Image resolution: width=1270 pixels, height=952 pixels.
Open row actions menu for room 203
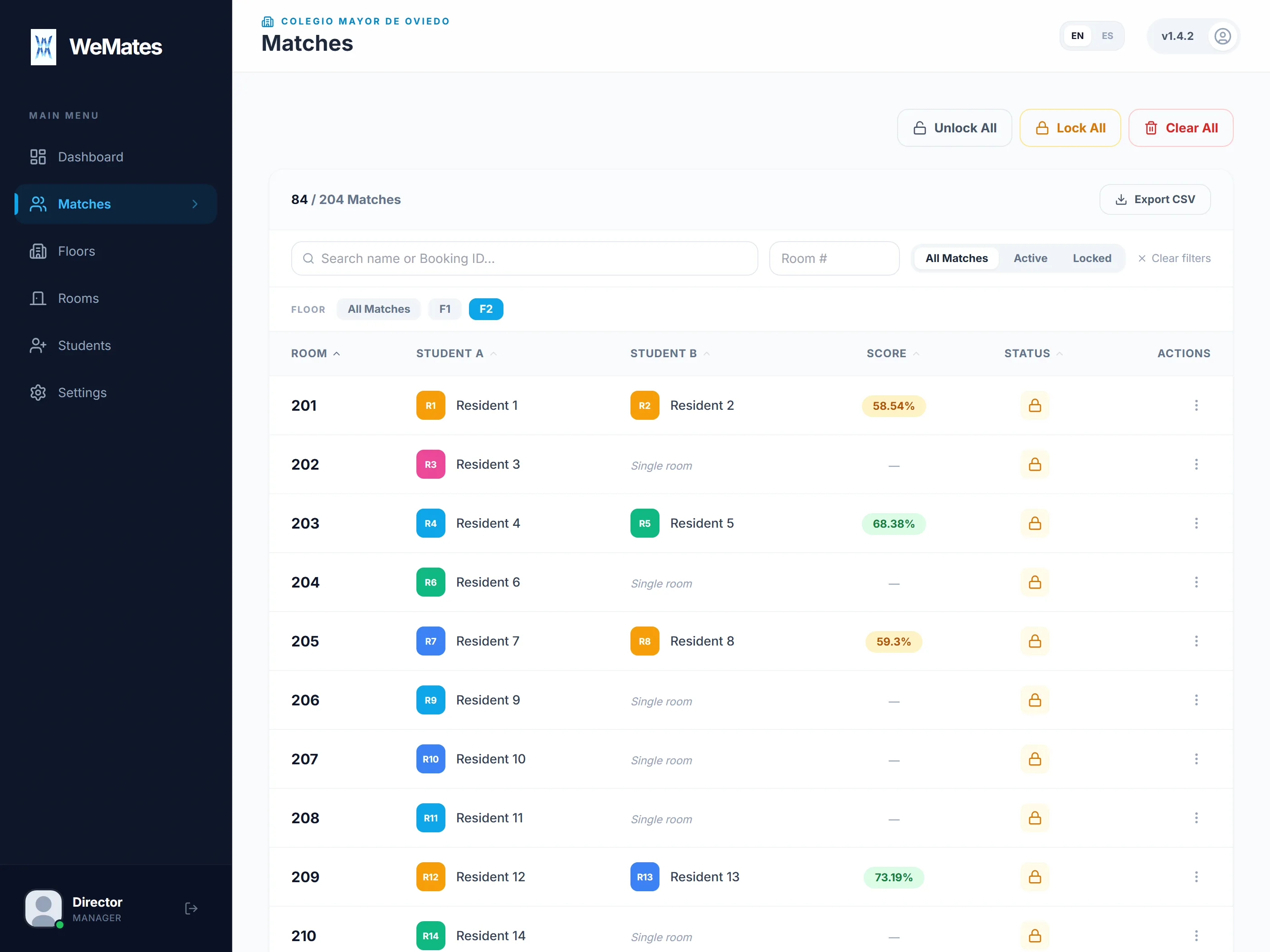1197,523
